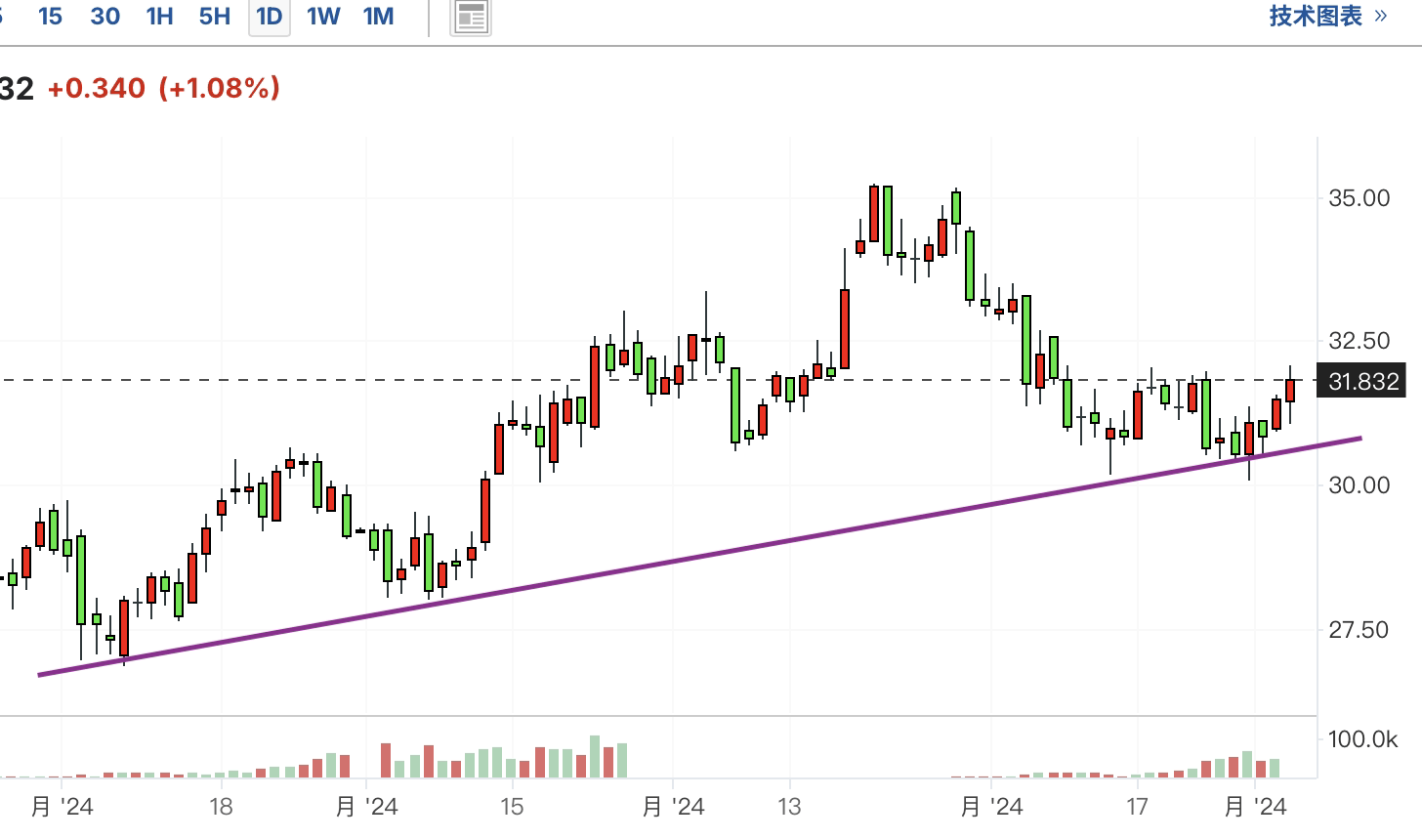Viewport: 1422px width, 840px height.
Task: Click the +0.340 price change value
Action: 96,88
